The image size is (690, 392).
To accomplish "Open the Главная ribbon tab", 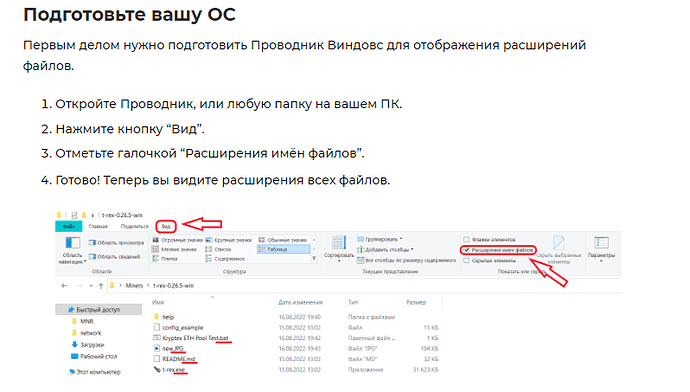I will 98,226.
